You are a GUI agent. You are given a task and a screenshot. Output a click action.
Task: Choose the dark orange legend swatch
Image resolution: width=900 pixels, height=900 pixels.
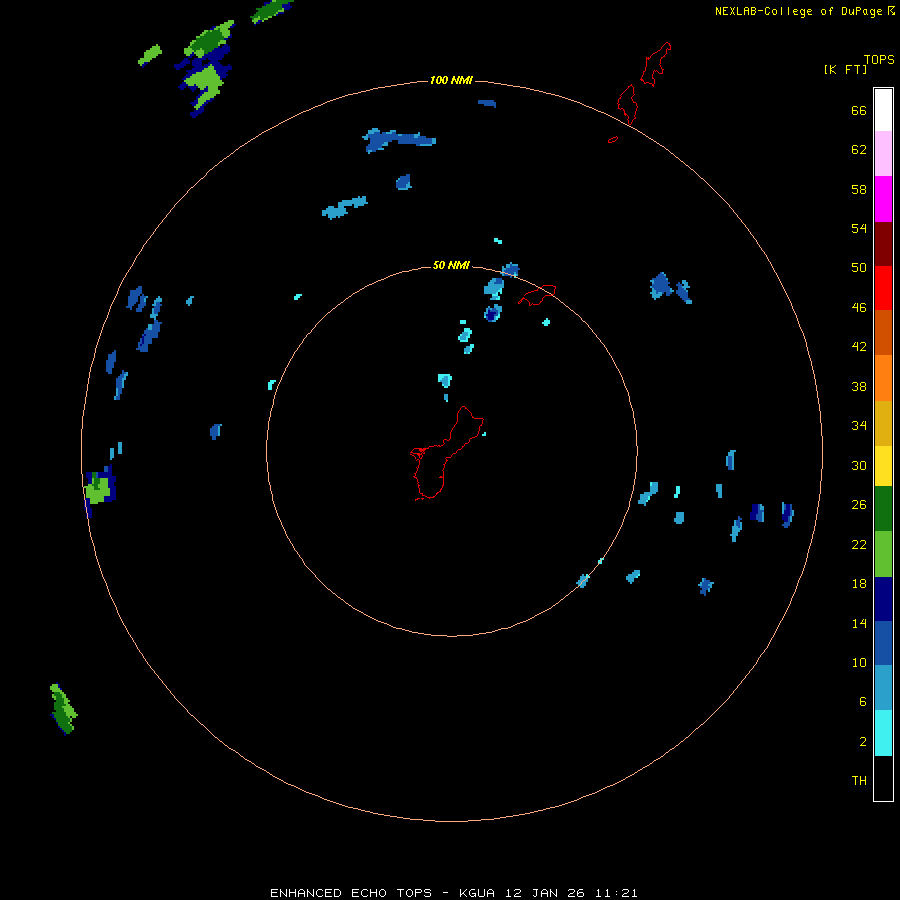pos(883,333)
